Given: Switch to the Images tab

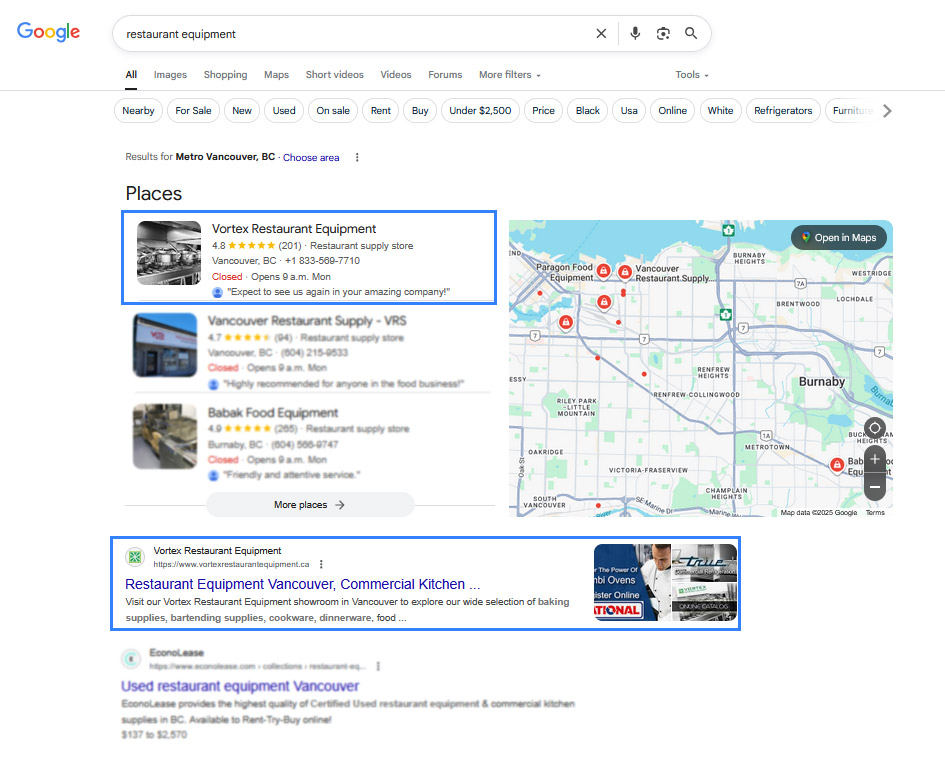Looking at the screenshot, I should click(170, 75).
